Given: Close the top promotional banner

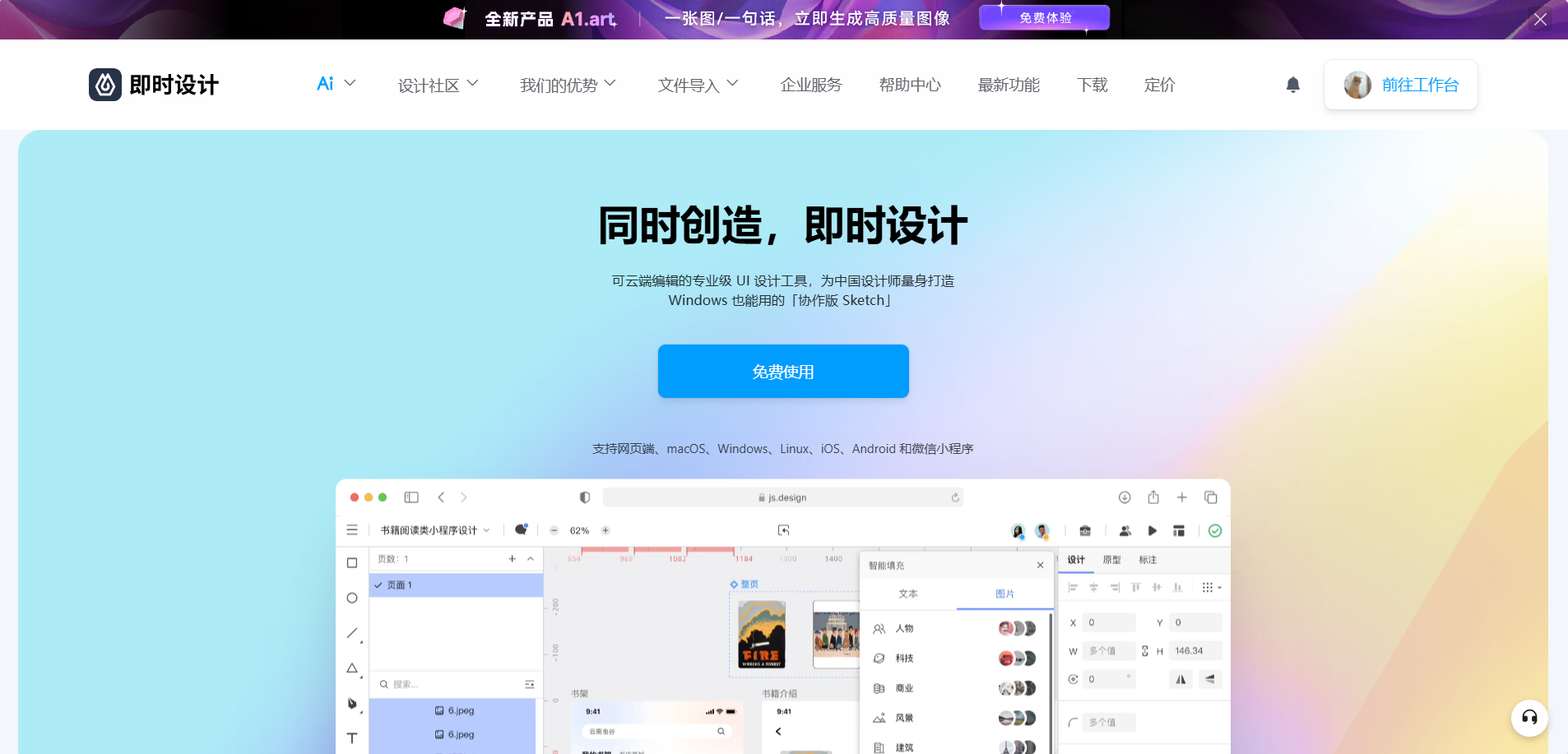Looking at the screenshot, I should click(x=1540, y=20).
